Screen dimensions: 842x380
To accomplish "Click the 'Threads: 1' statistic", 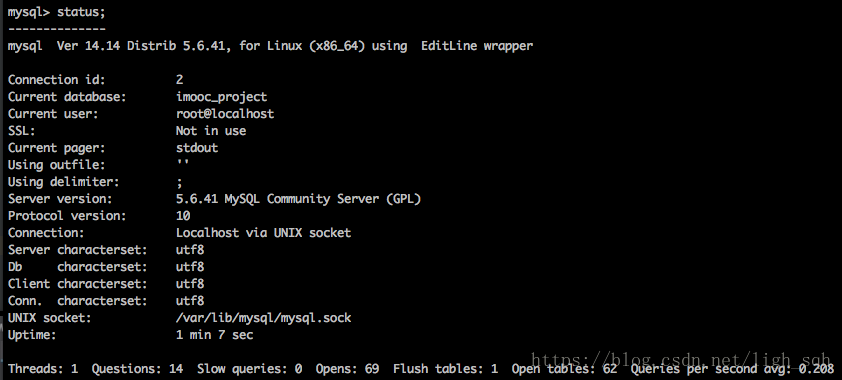I will click(43, 369).
